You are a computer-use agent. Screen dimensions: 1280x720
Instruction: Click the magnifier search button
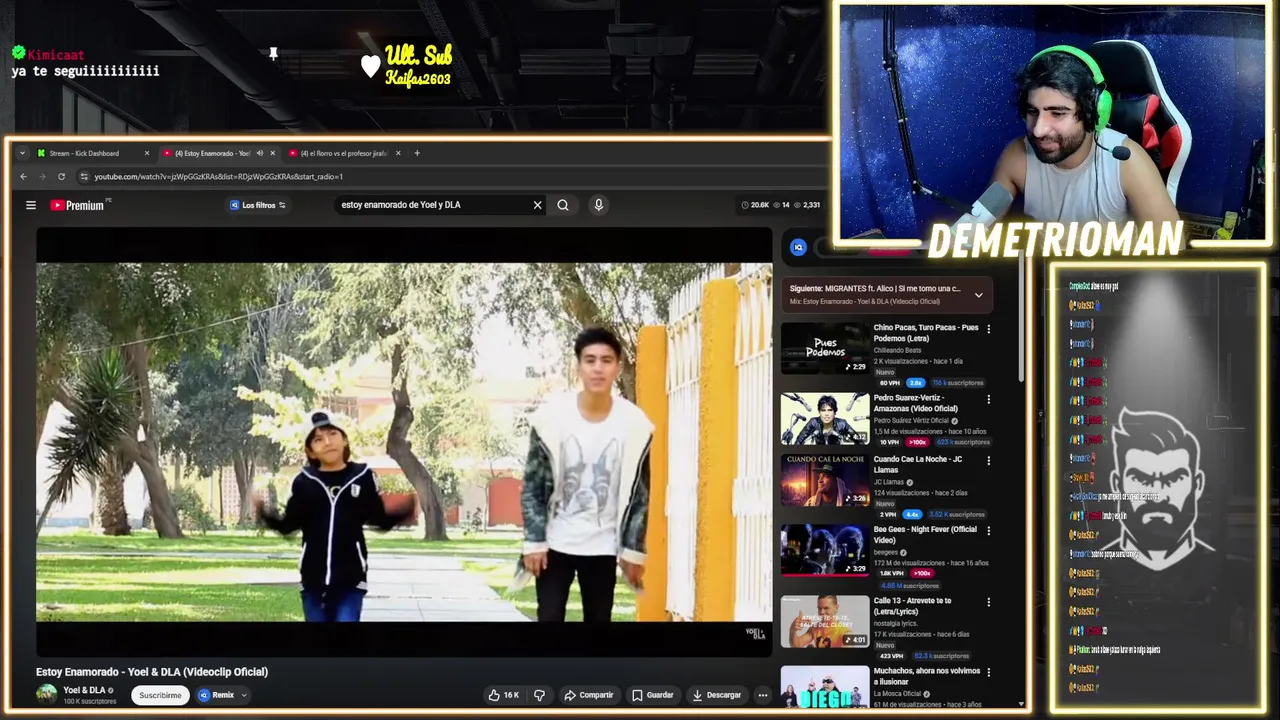[563, 205]
